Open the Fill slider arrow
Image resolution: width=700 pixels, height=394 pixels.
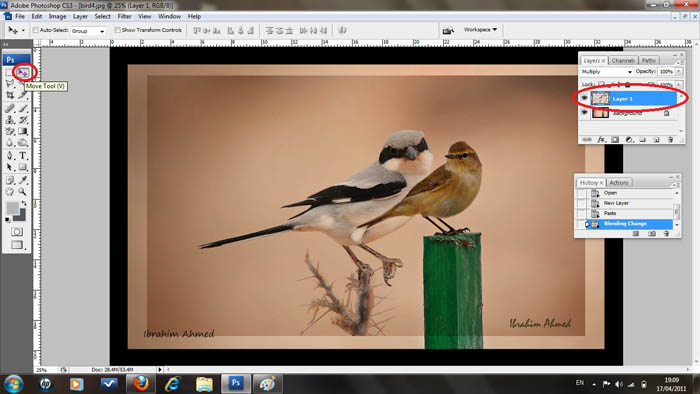click(x=679, y=85)
